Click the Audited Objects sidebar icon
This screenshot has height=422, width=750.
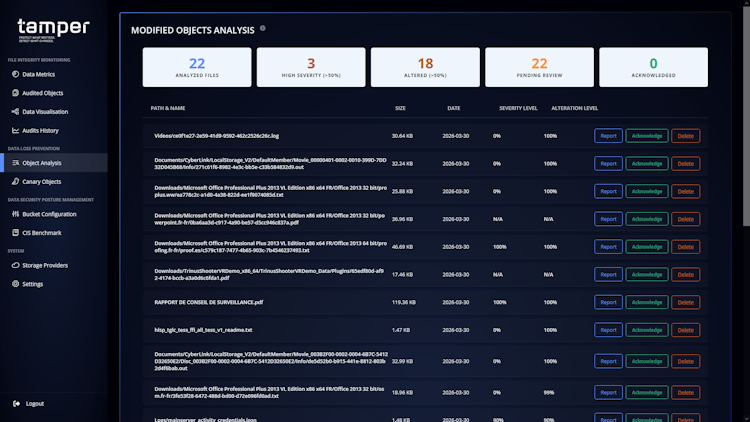[x=15, y=93]
